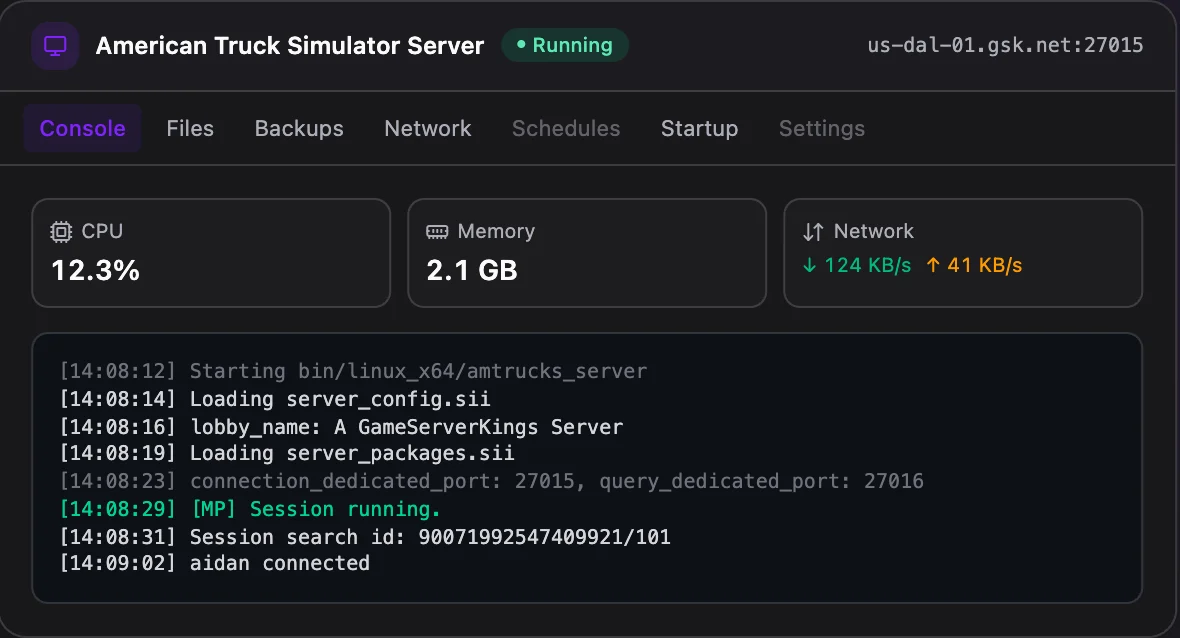Click the Network up-down arrows icon
1180x638 pixels.
[x=813, y=232]
